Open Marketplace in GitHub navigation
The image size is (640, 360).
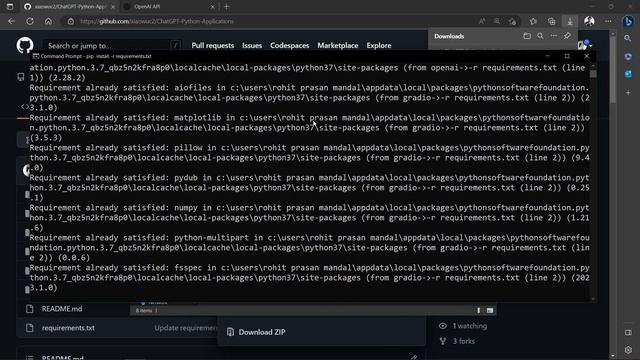pos(338,45)
